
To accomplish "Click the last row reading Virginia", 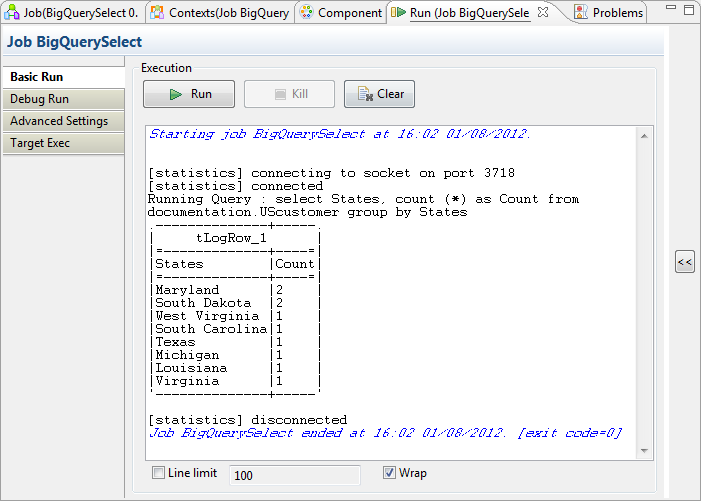I will [235, 381].
